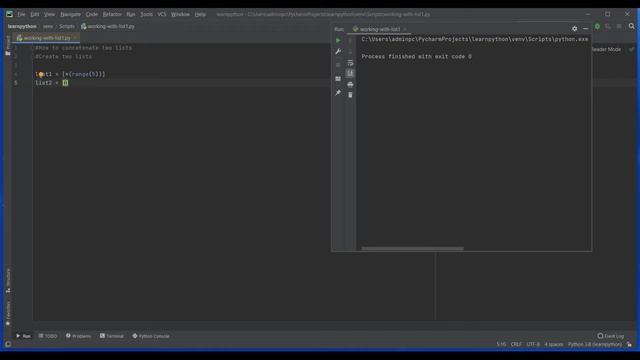
Task: Change CRLF line separator in status bar
Action: click(516, 344)
